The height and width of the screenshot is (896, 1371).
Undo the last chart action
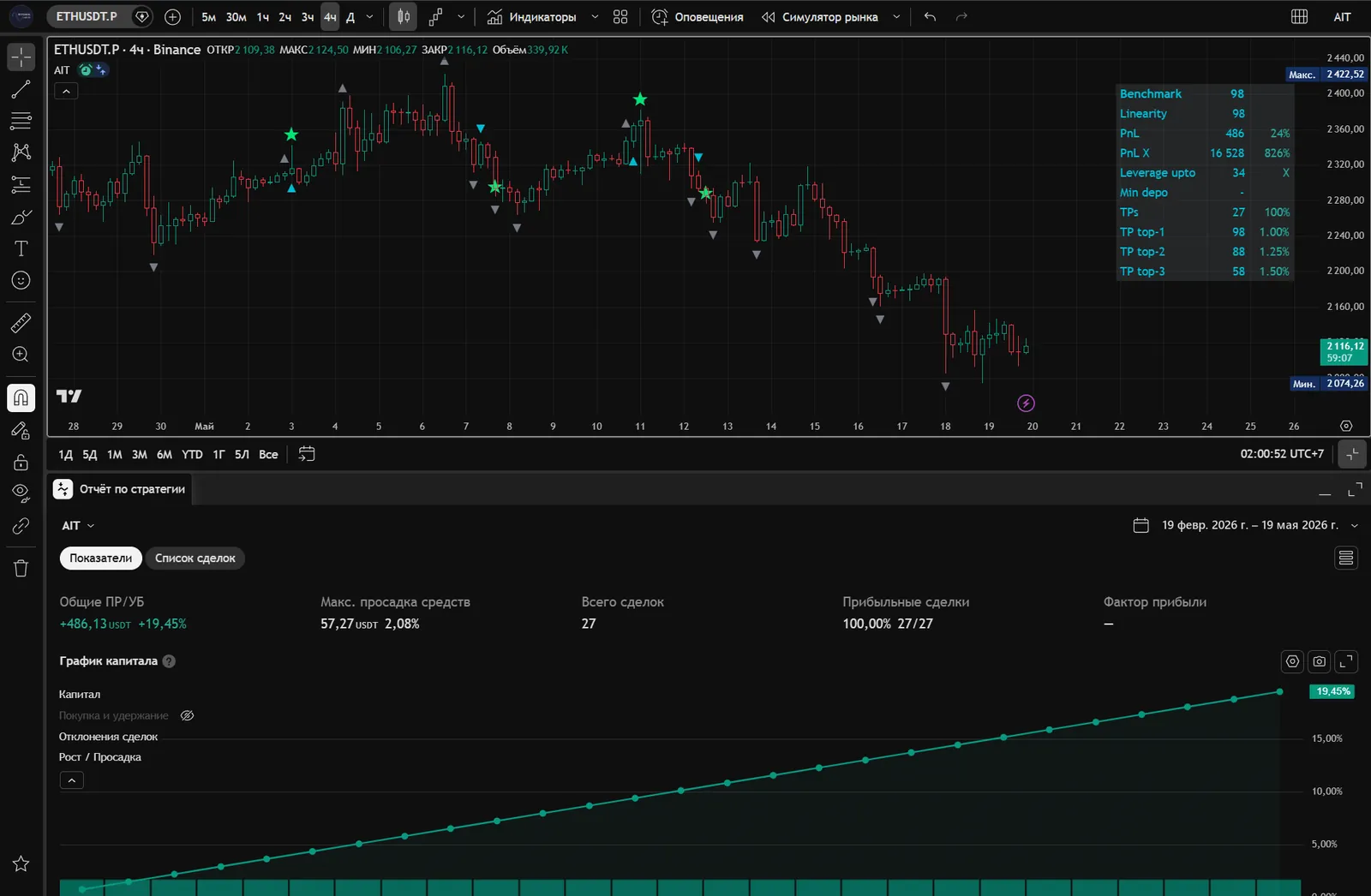(930, 17)
